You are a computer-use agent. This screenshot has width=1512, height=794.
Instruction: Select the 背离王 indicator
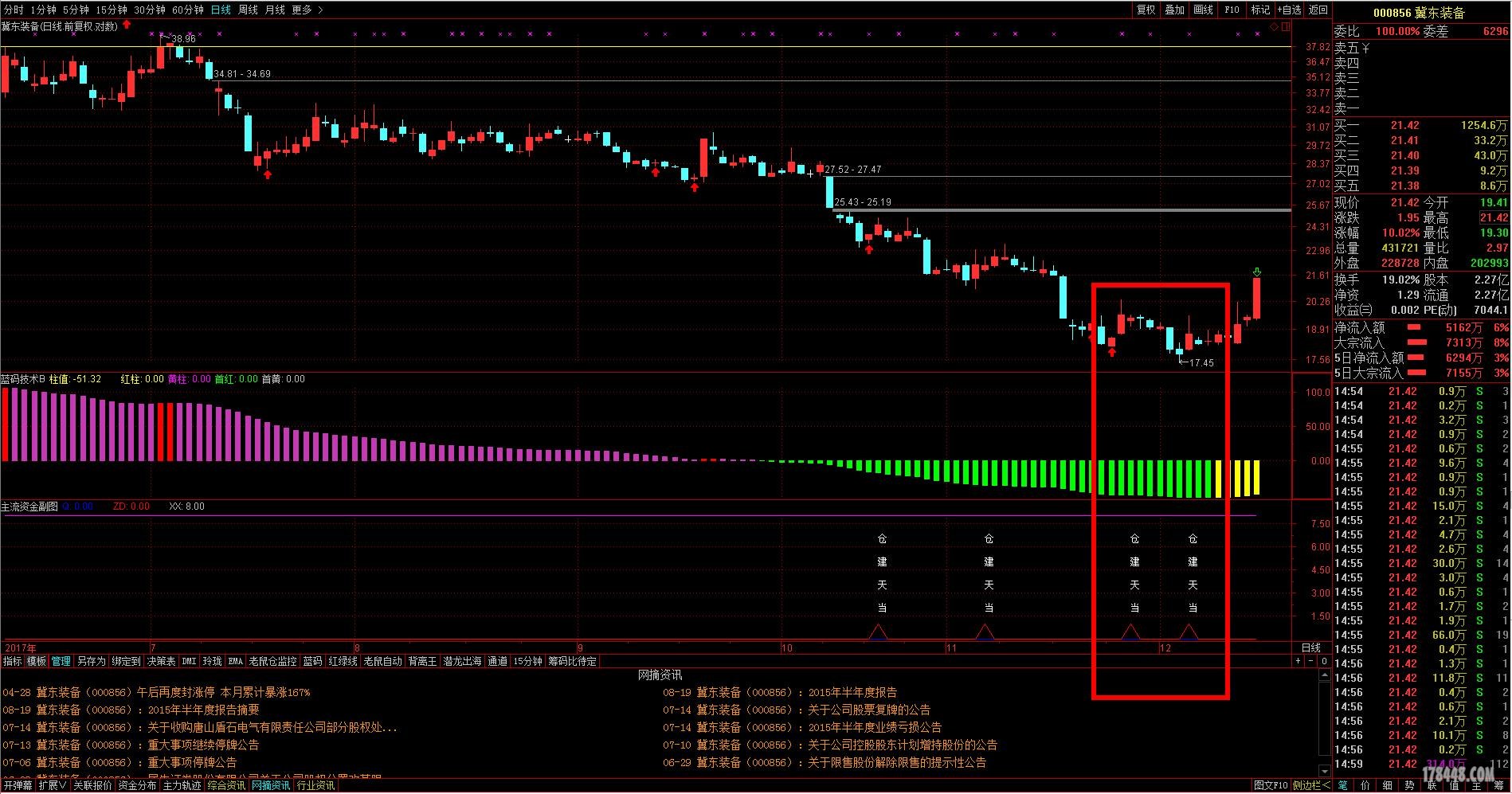point(422,661)
